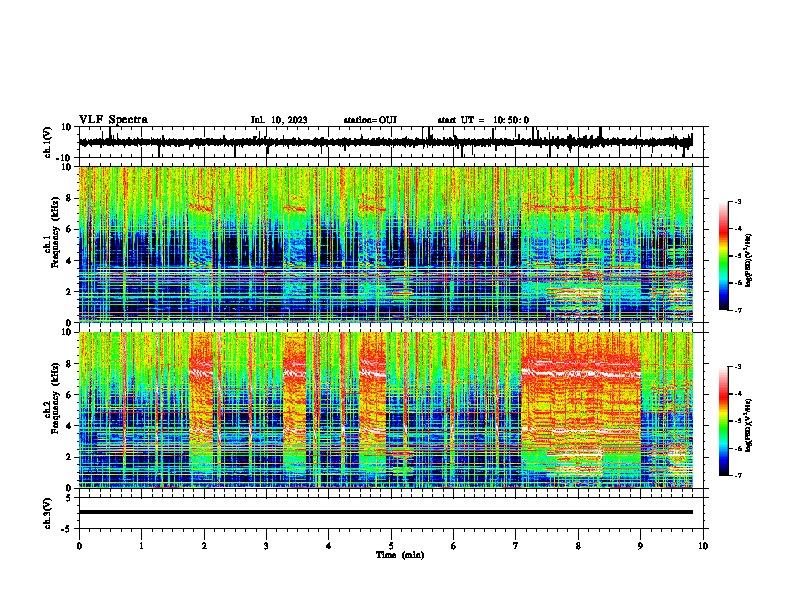Click the "ch.1(V)" waveform axis label
Screen dimensions: 792x612
click(x=48, y=142)
